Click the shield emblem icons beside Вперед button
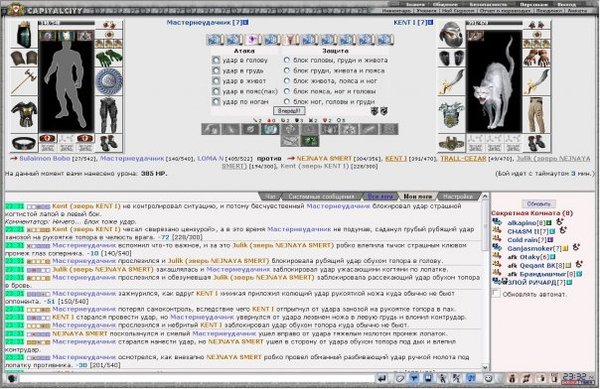Image resolution: width=600 pixels, height=389 pixels. pos(379,111)
